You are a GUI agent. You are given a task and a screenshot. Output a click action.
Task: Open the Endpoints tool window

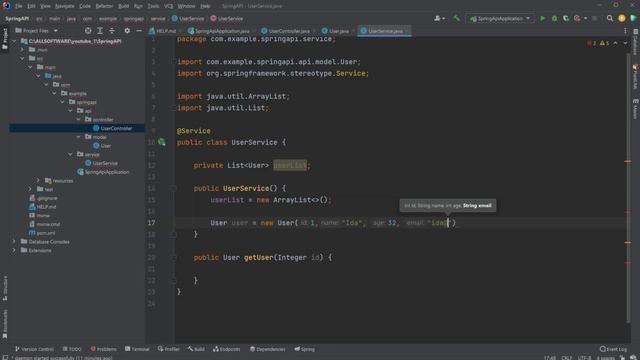[x=227, y=349]
